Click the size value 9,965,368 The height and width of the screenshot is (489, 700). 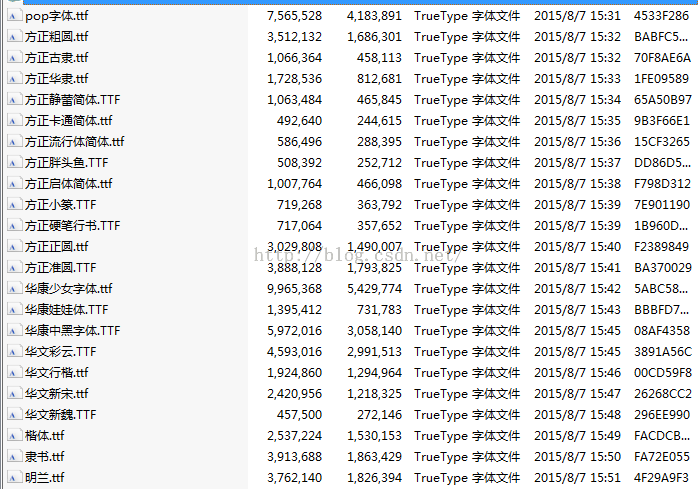295,289
